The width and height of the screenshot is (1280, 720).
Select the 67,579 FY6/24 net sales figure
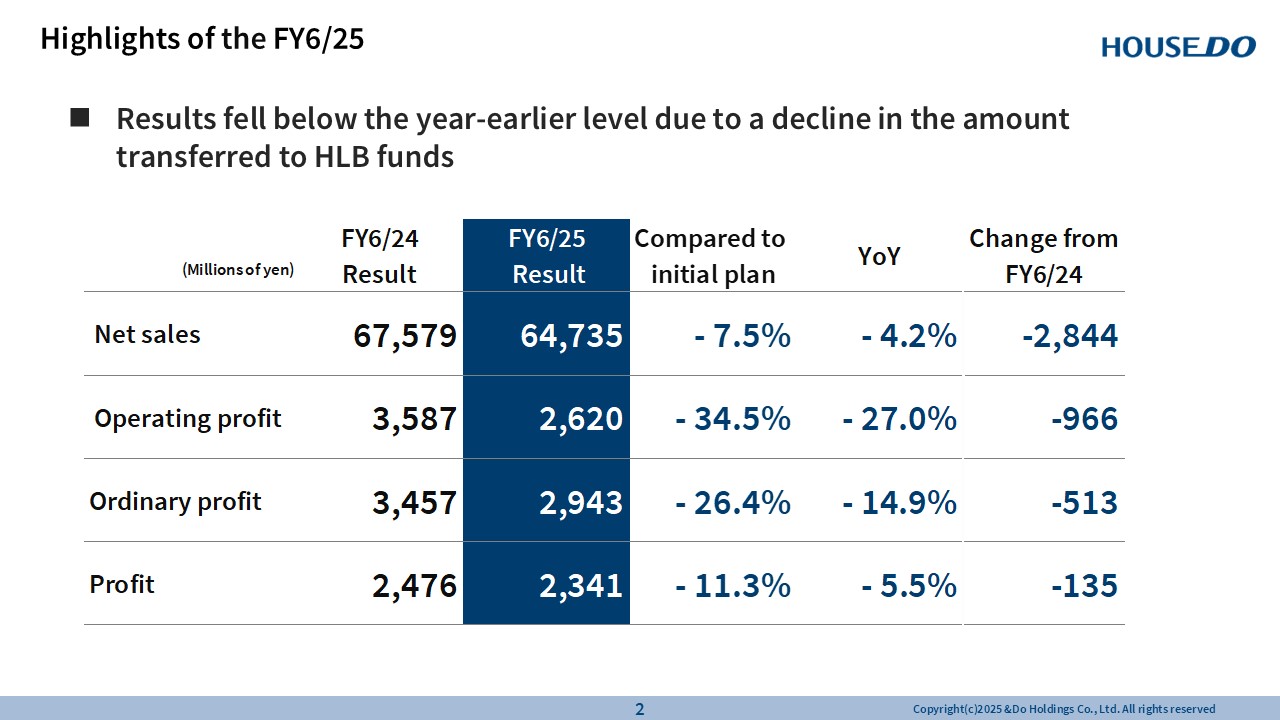pos(404,336)
